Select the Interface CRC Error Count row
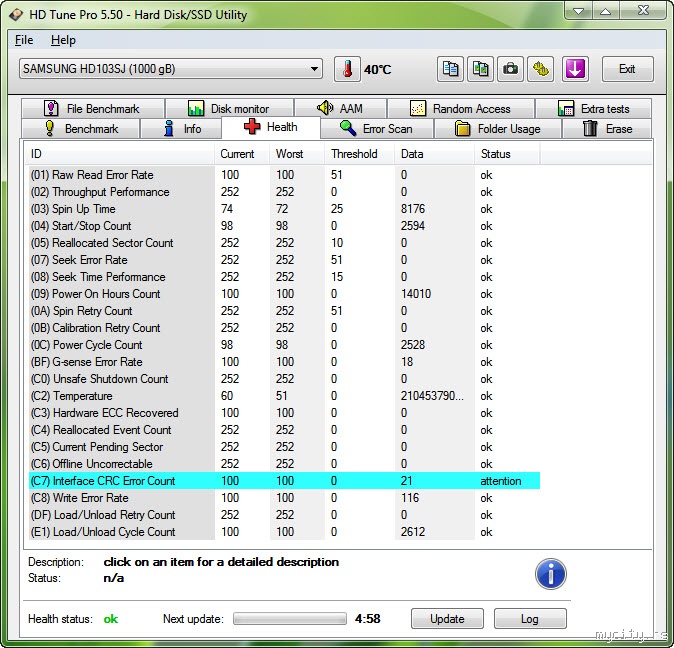674x648 pixels. pos(285,481)
